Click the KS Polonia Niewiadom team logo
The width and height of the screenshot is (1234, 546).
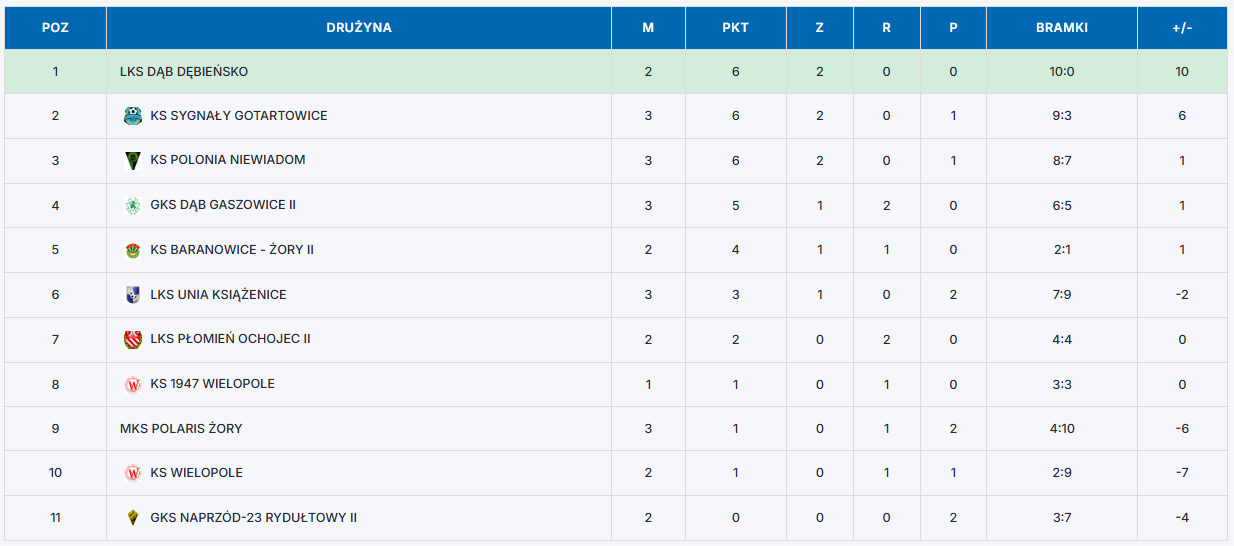(132, 160)
